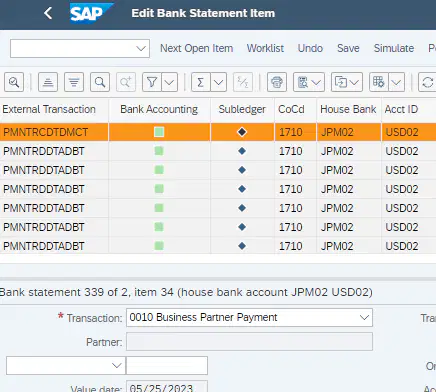Viewport: 436px width, 392px height.
Task: Click the Undo button
Action: [310, 48]
